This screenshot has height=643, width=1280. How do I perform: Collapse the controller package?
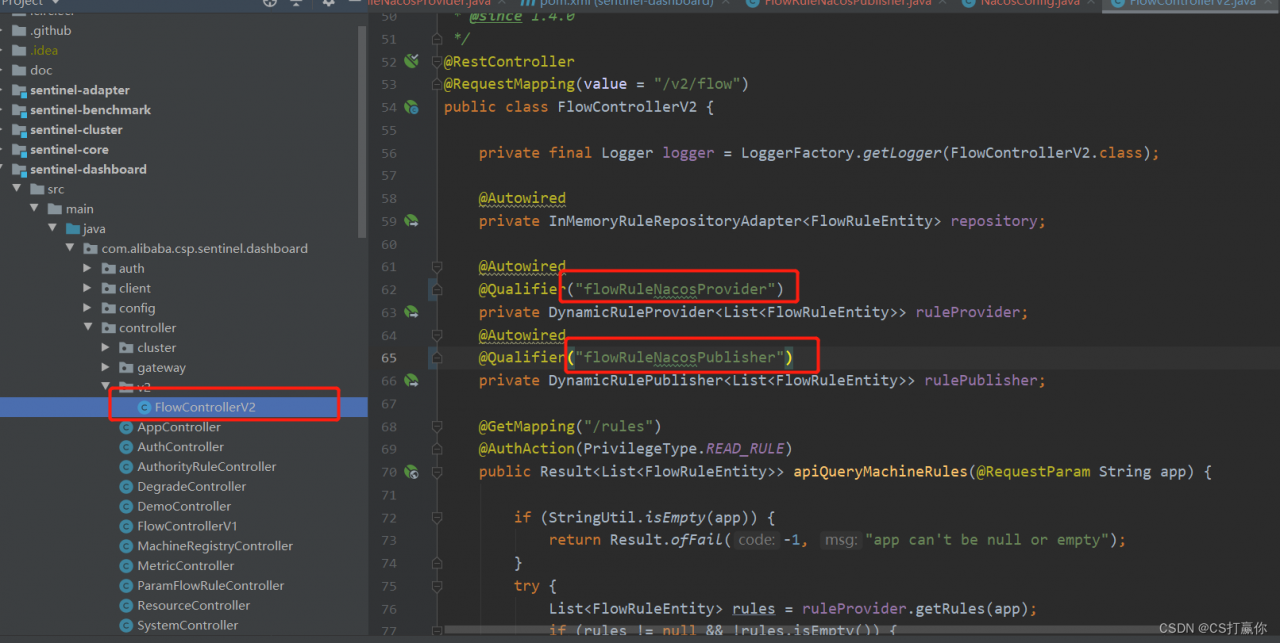click(x=88, y=327)
